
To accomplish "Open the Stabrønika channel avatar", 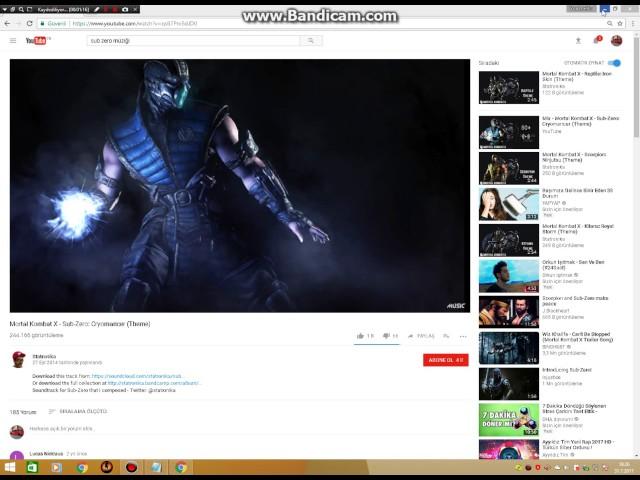I will (x=18, y=360).
